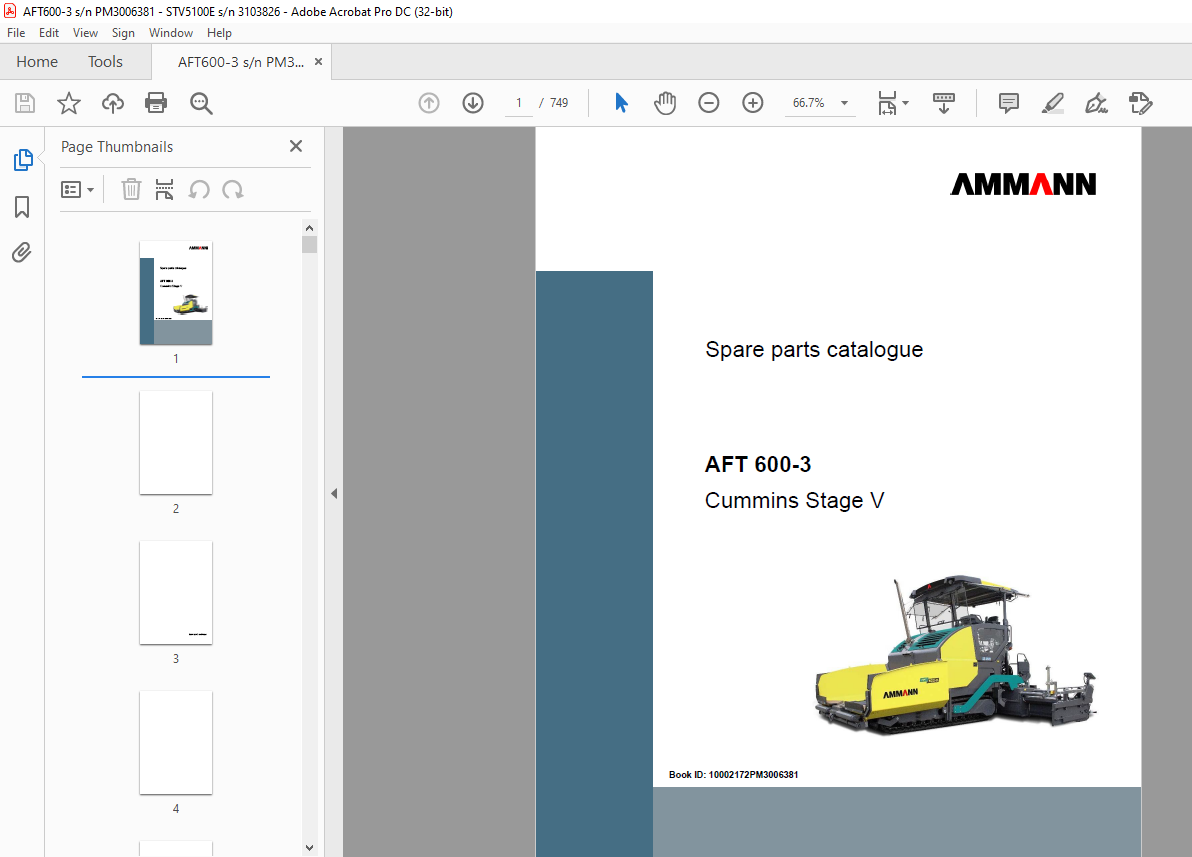This screenshot has width=1192, height=857.
Task: Open the Window menu
Action: (171, 33)
